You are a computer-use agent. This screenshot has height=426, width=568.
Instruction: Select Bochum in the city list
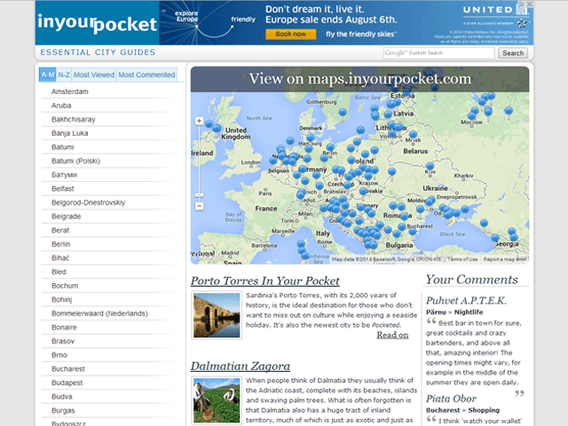coord(65,285)
